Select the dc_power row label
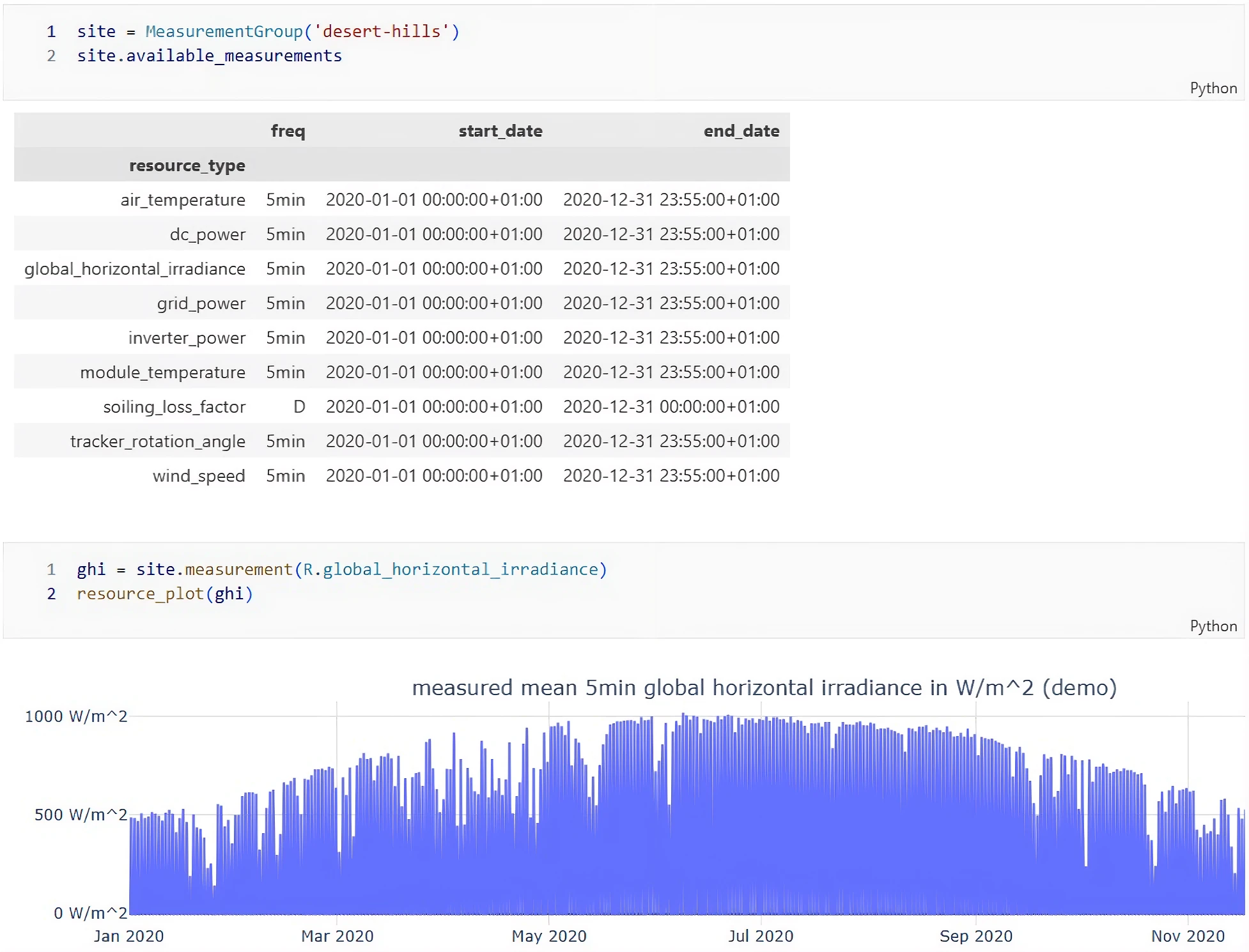Screen dimensions: 1249x952 click(207, 234)
